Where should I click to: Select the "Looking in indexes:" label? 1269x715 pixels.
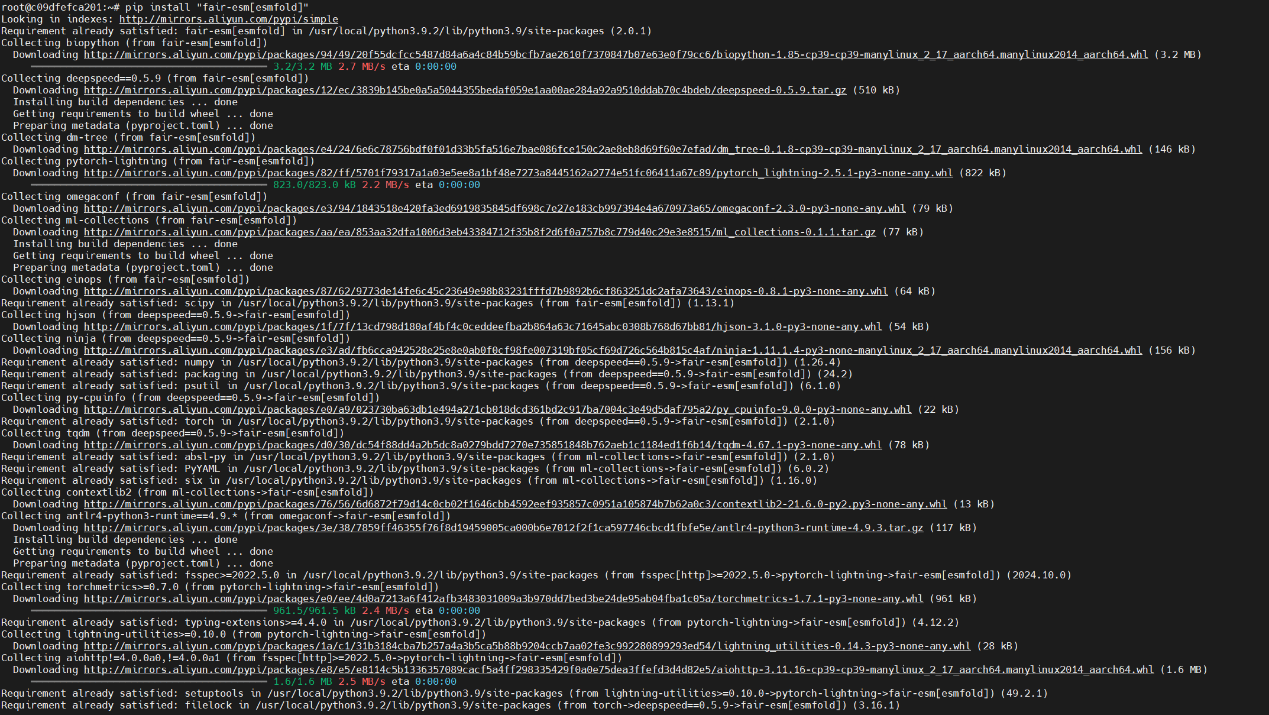[x=58, y=19]
